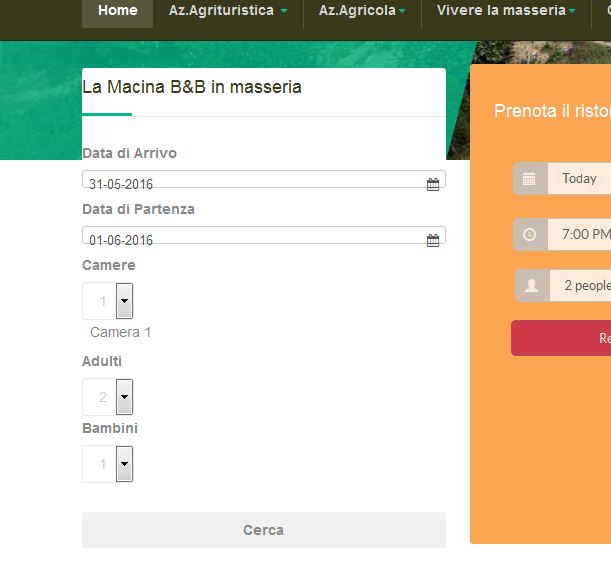Open the Az.Agricola menu
The image size is (611, 561).
pos(362,11)
